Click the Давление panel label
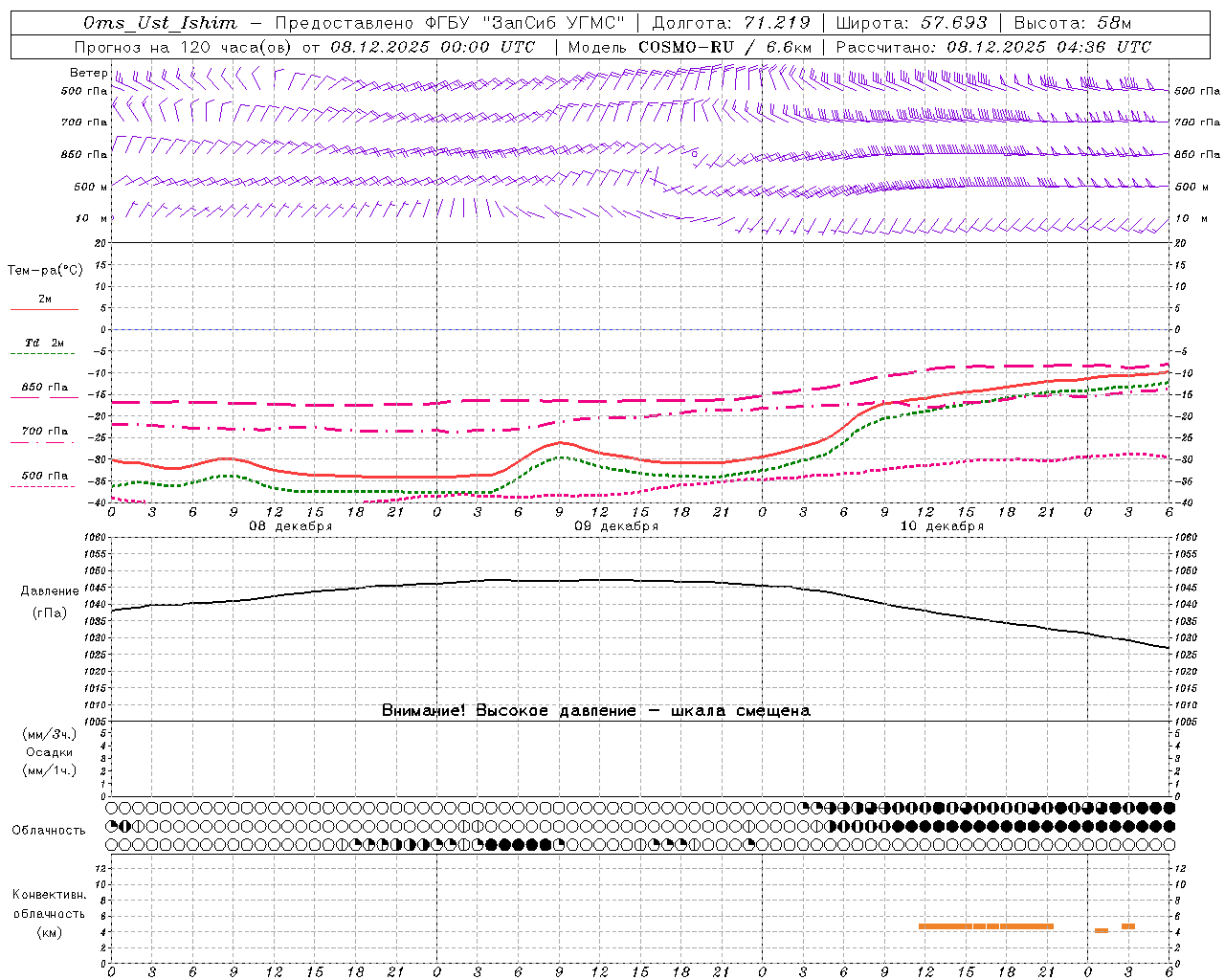Image resolution: width=1225 pixels, height=980 pixels. [x=50, y=591]
